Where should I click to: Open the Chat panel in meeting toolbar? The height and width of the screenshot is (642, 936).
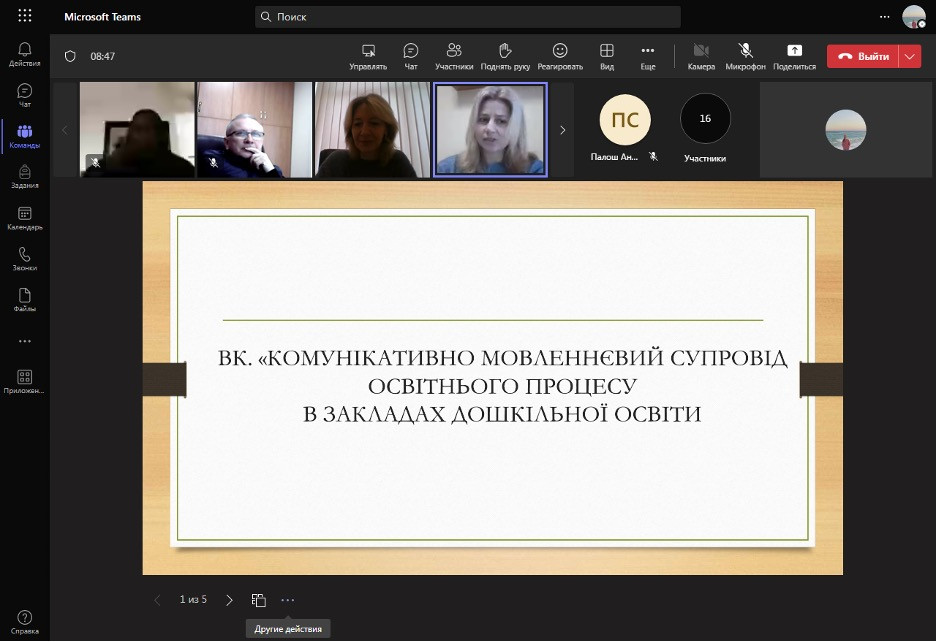pyautogui.click(x=410, y=56)
